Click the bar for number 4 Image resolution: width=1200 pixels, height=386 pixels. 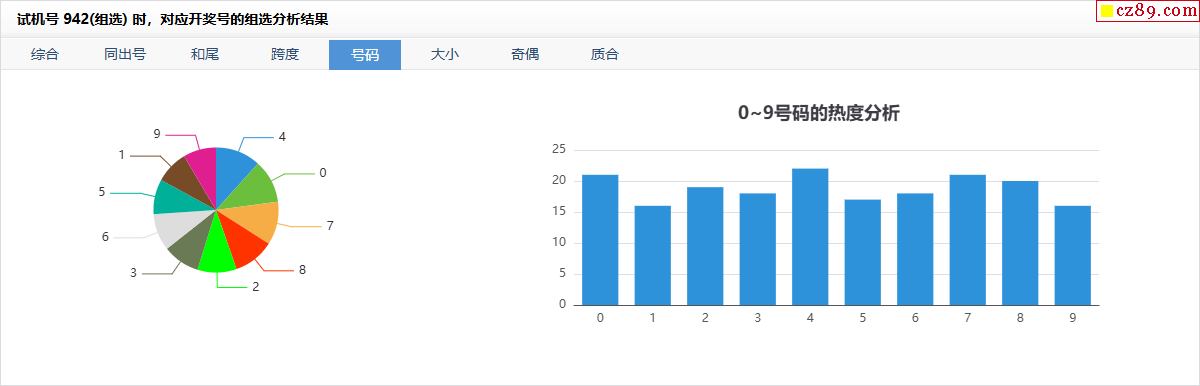810,237
